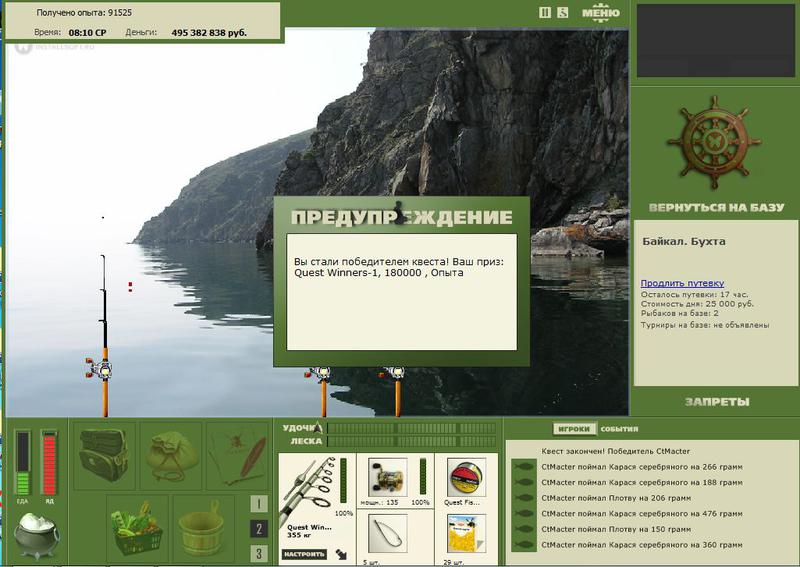Click the rod durability bar showing 100%
The height and width of the screenshot is (567, 800).
pos(343,480)
